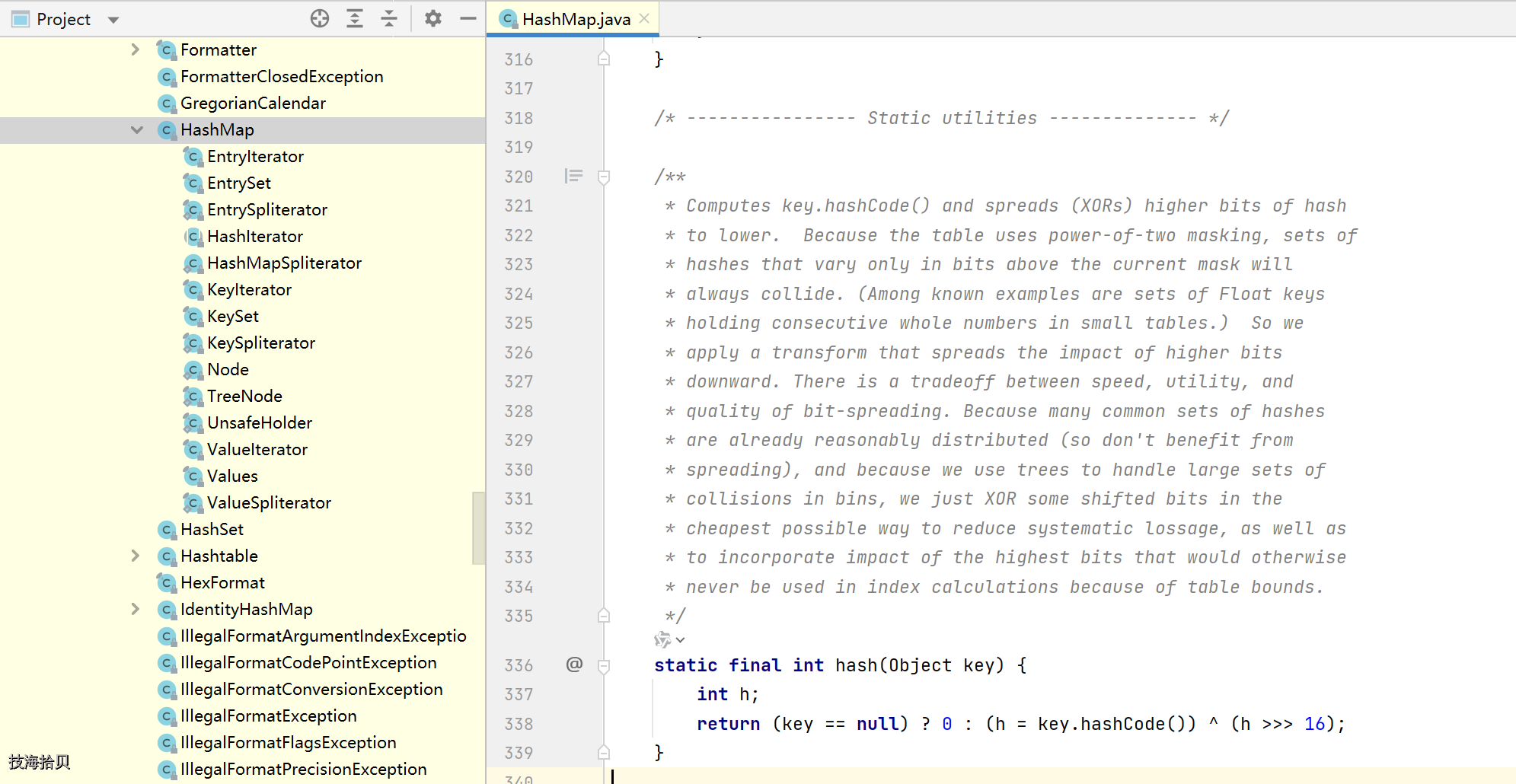Open the UnsafeHolder inner class
This screenshot has height=784, width=1516.
coord(260,422)
